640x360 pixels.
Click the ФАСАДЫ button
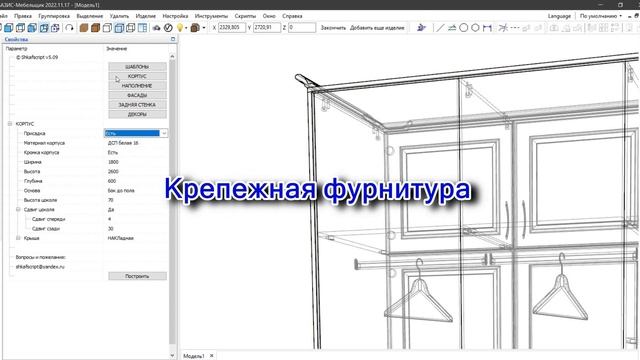[x=137, y=95]
